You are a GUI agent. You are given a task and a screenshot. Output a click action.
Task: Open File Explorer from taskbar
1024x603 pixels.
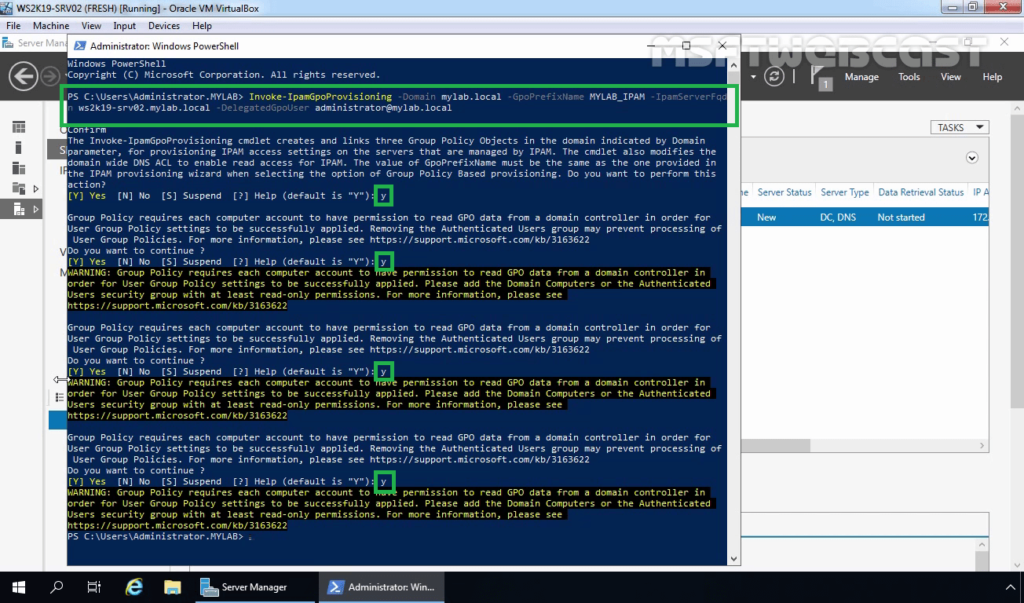172,587
